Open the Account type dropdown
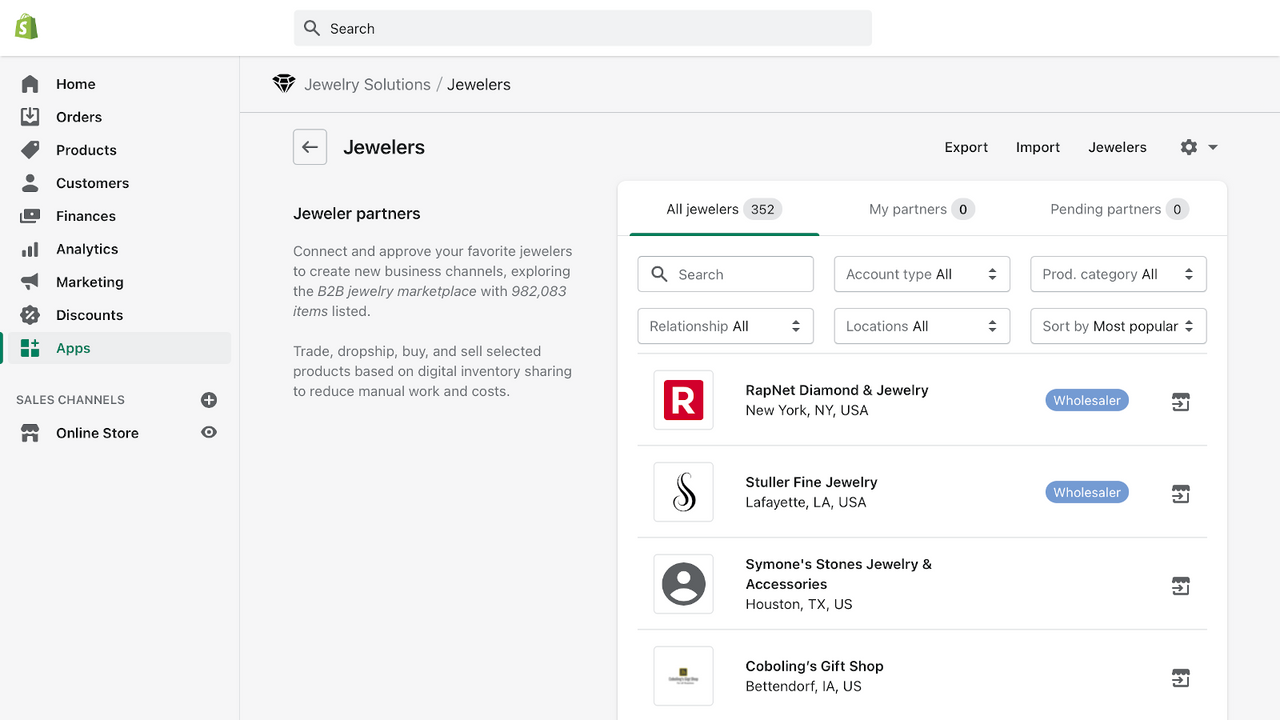 click(922, 274)
